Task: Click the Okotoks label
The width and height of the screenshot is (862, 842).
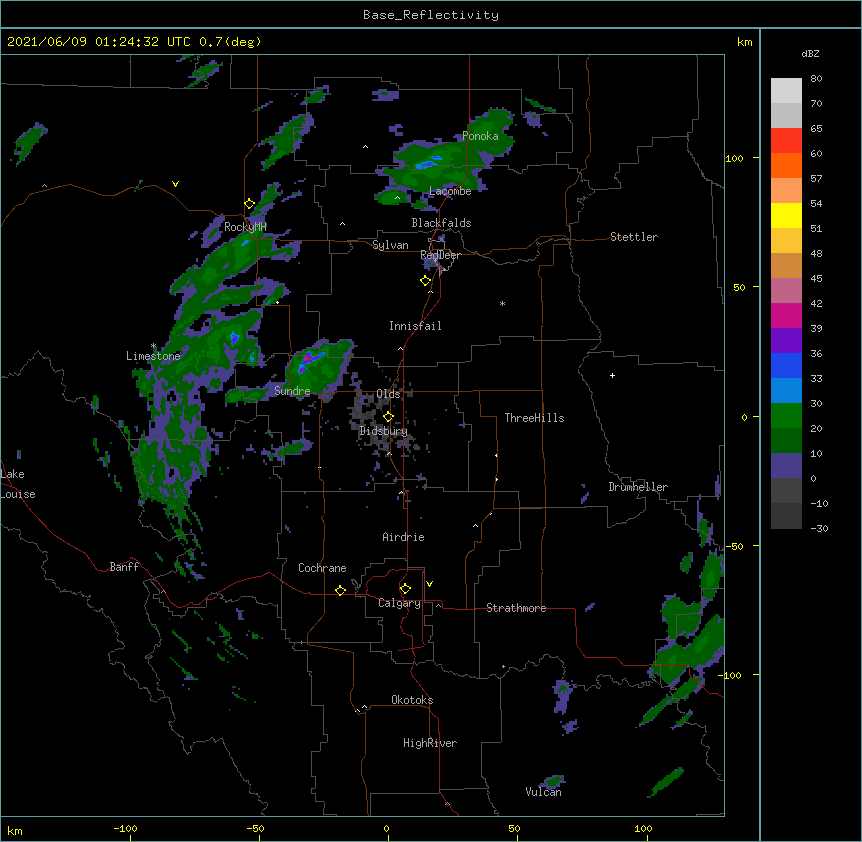Action: [x=412, y=700]
